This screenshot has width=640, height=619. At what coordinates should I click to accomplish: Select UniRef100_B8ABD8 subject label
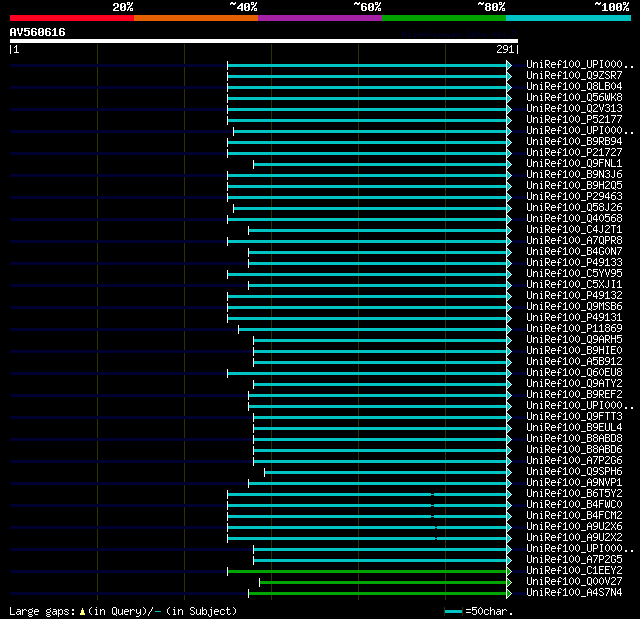[x=574, y=439]
